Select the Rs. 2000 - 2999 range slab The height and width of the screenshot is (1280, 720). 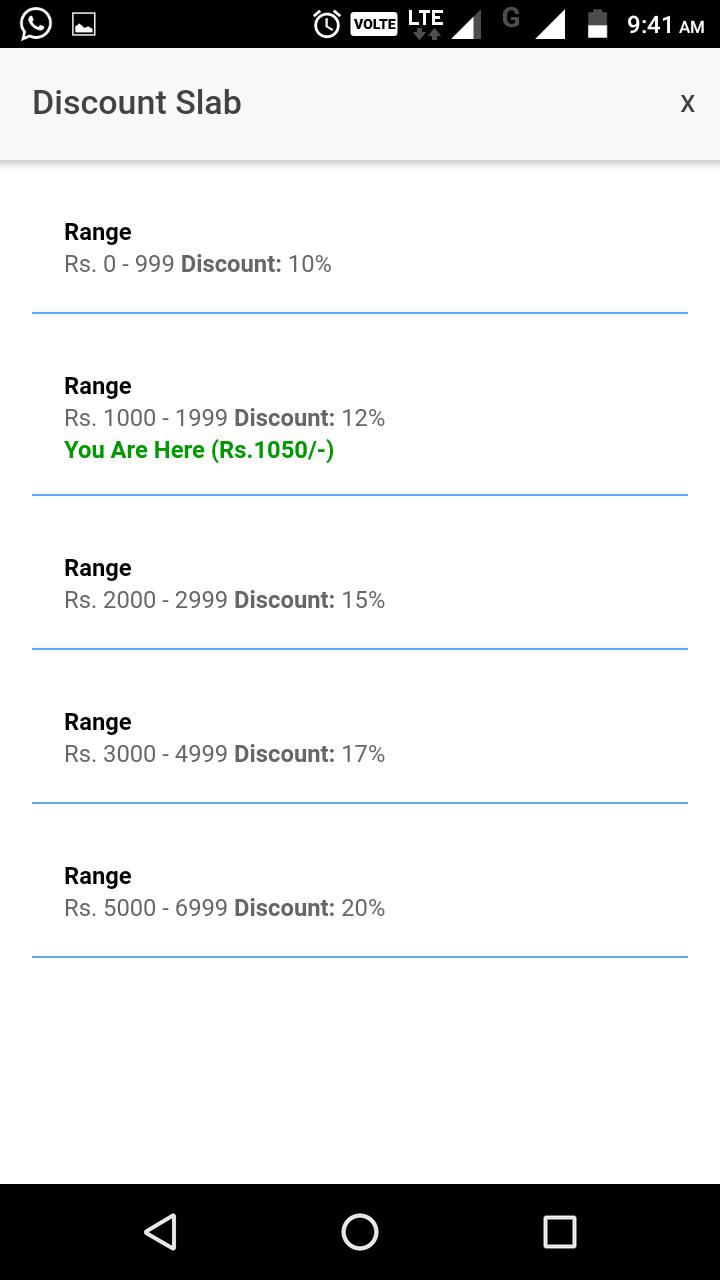pyautogui.click(x=360, y=584)
